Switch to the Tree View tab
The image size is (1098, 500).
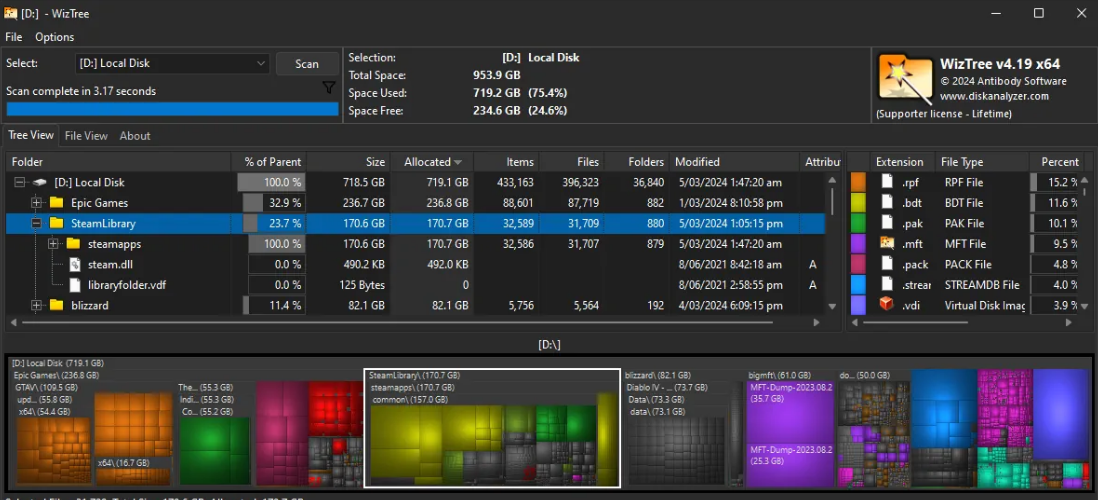tap(31, 135)
